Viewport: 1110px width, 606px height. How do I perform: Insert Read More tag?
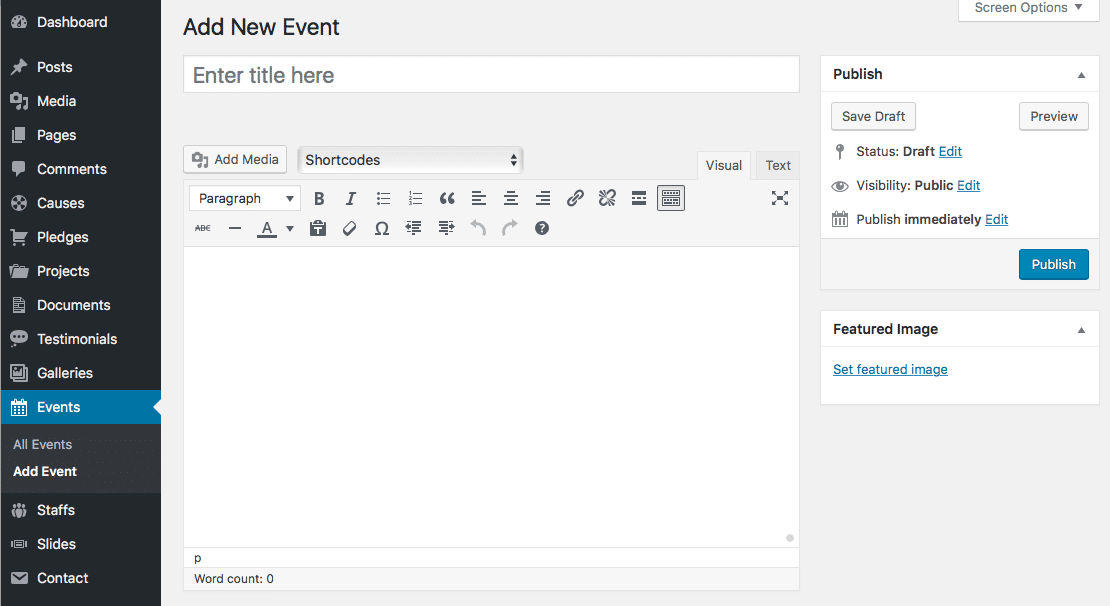[x=639, y=199]
